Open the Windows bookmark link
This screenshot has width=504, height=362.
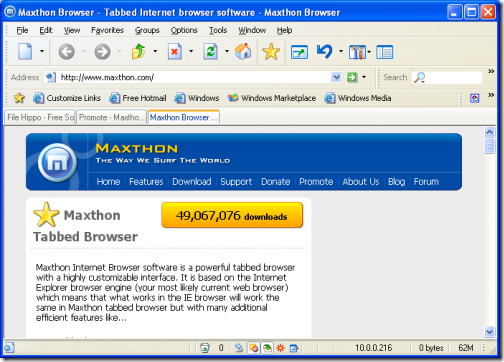[197, 98]
